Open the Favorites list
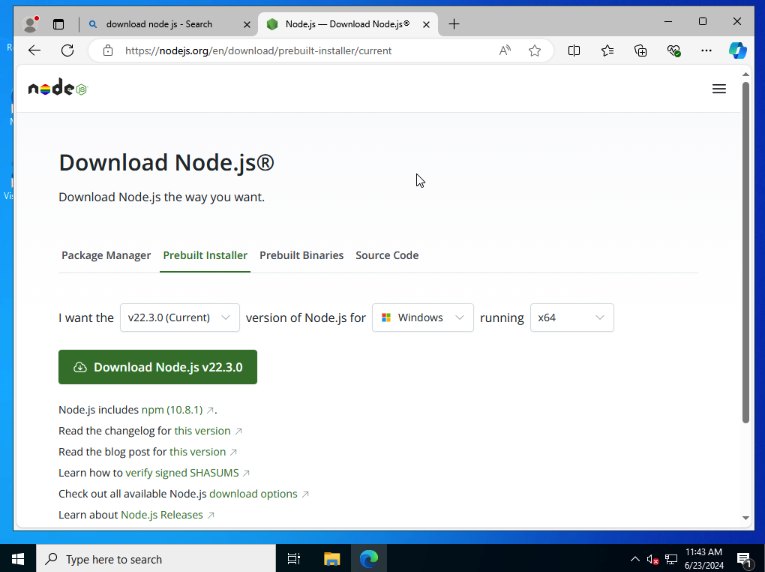The image size is (765, 572). (607, 50)
